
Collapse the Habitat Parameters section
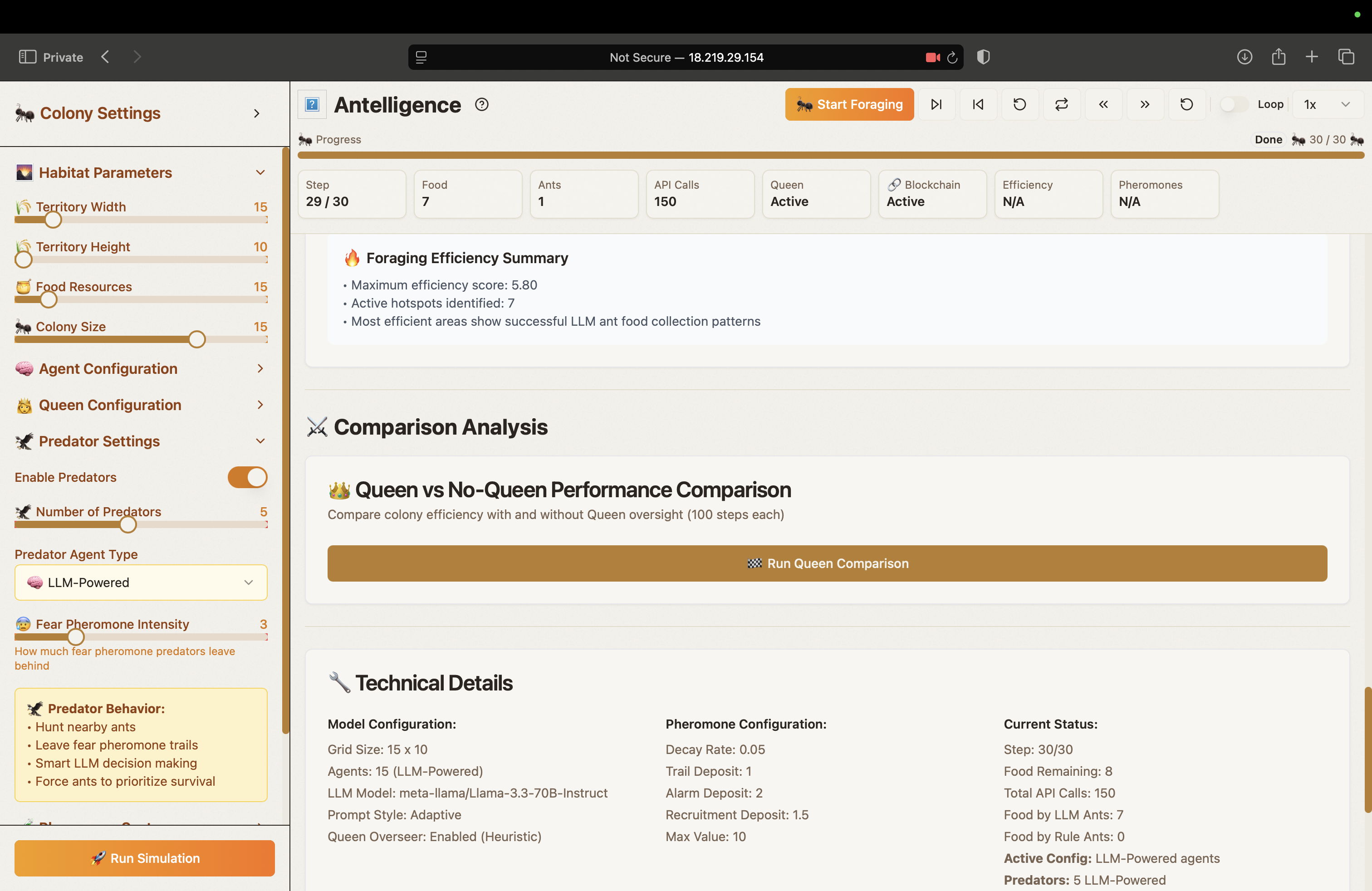click(x=260, y=172)
